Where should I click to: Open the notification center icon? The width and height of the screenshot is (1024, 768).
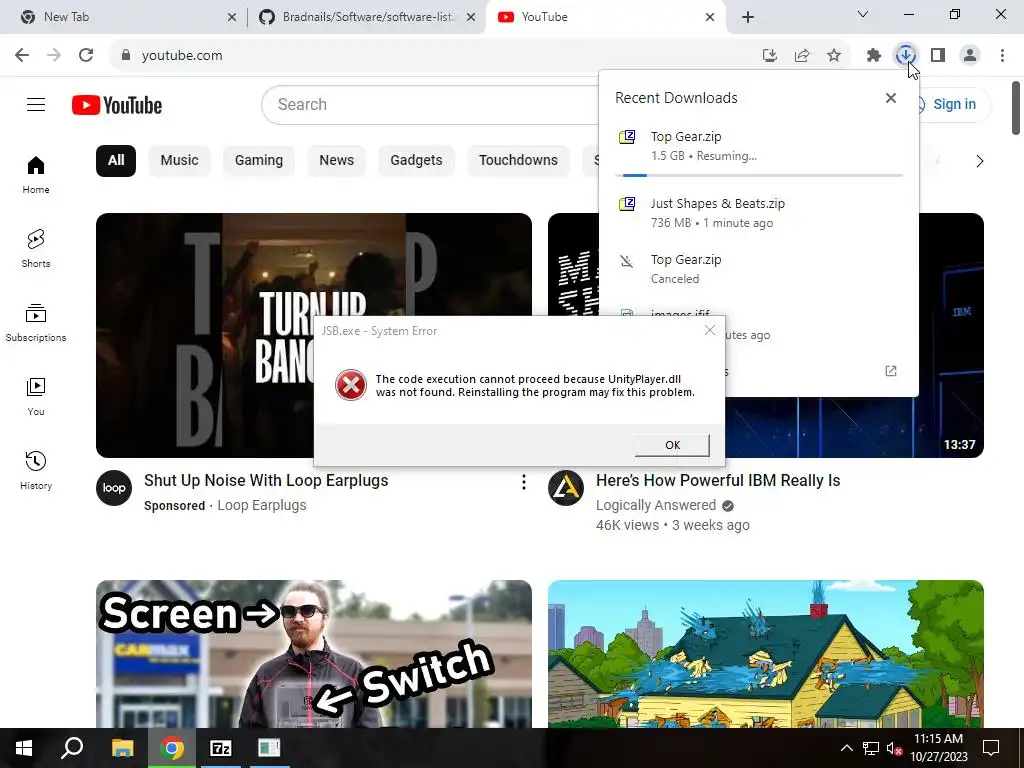991,748
